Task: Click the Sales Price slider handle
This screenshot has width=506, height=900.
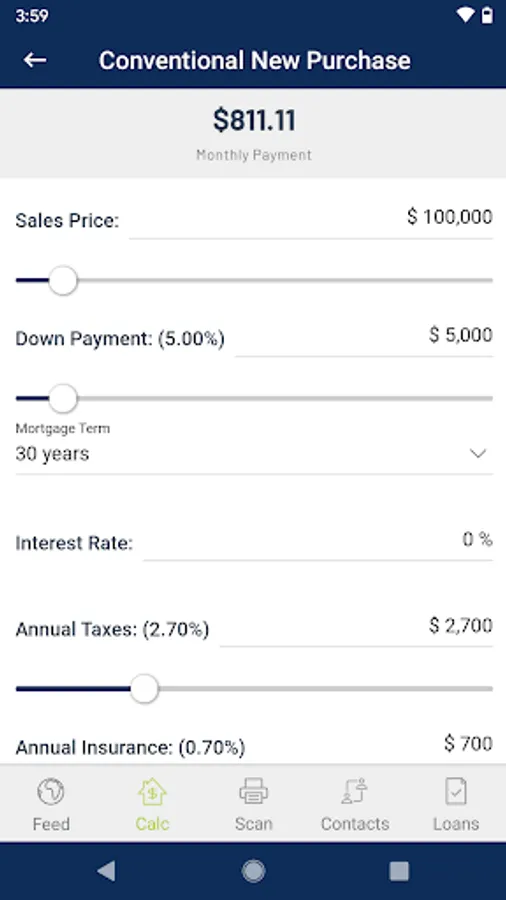Action: pos(63,281)
